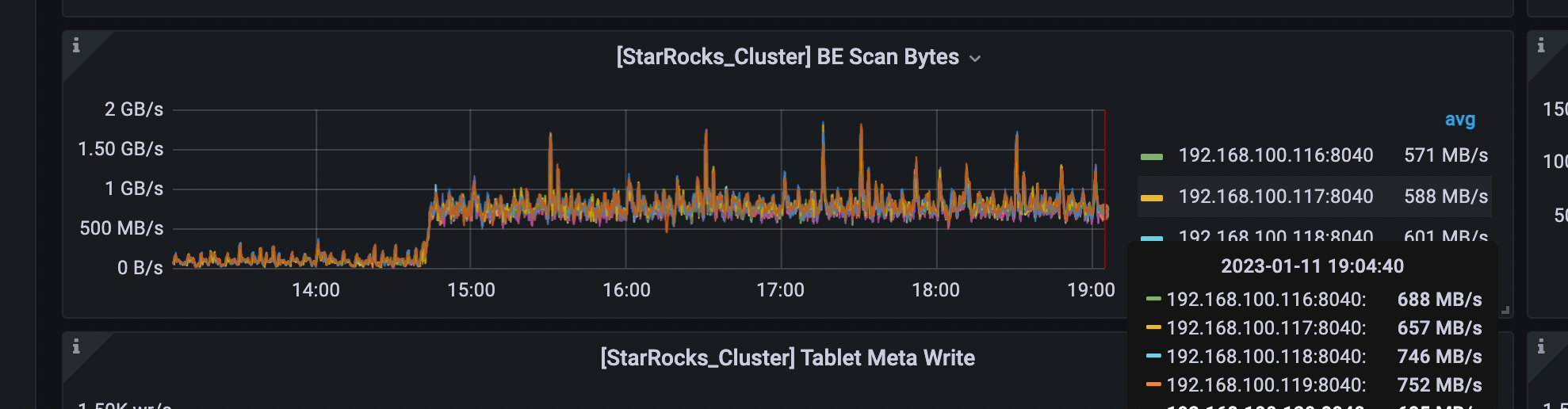
Task: Click info icon of panel right of BE Scan Bytes
Action: click(1541, 46)
